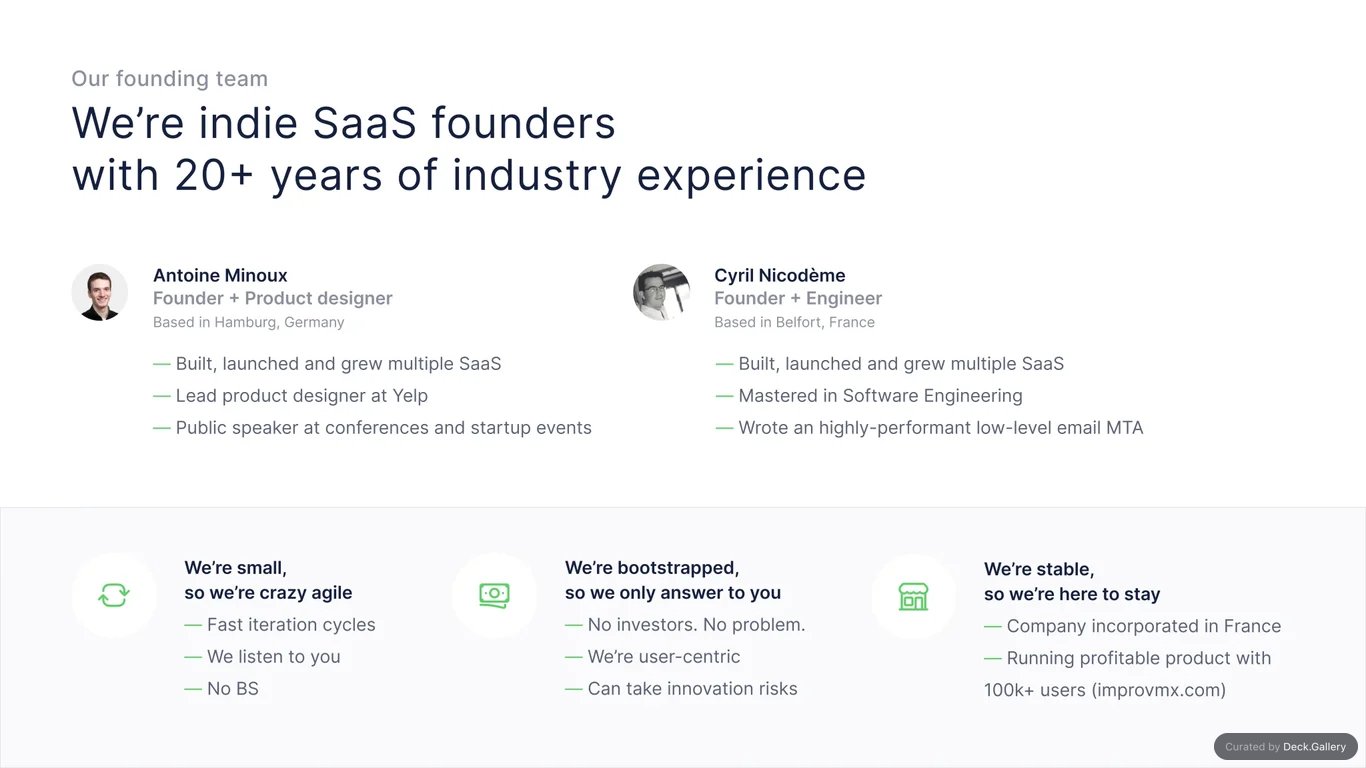Click the 'Our founding team' subtitle

coord(170,78)
